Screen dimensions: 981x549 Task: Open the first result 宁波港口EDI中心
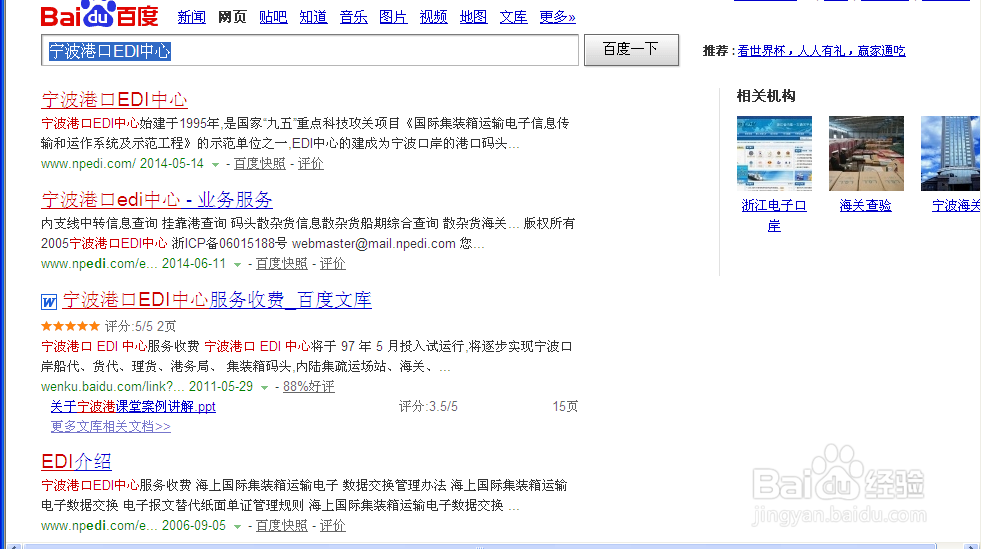click(x=114, y=99)
